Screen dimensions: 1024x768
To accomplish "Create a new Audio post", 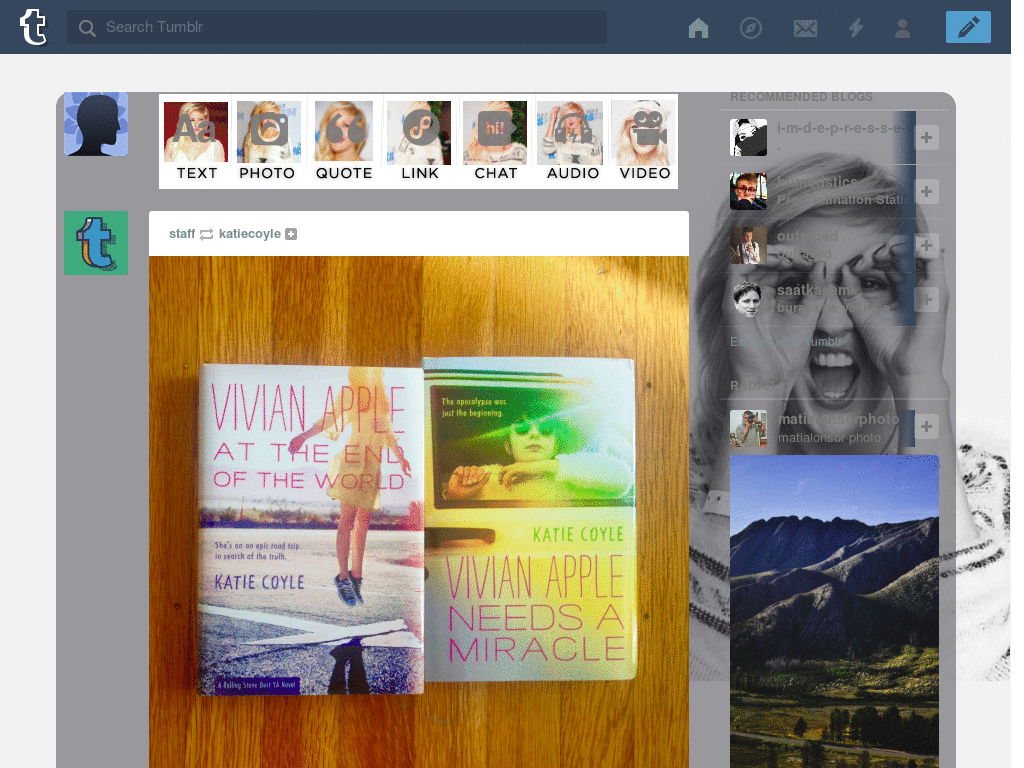I will tap(571, 140).
